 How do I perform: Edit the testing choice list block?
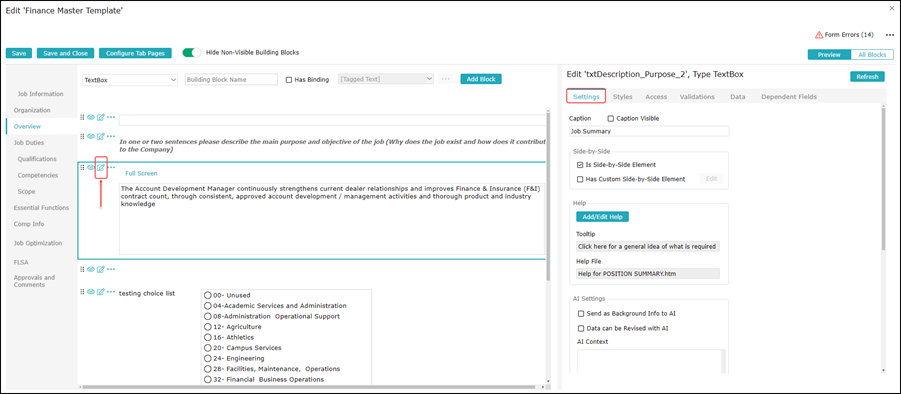tap(101, 292)
